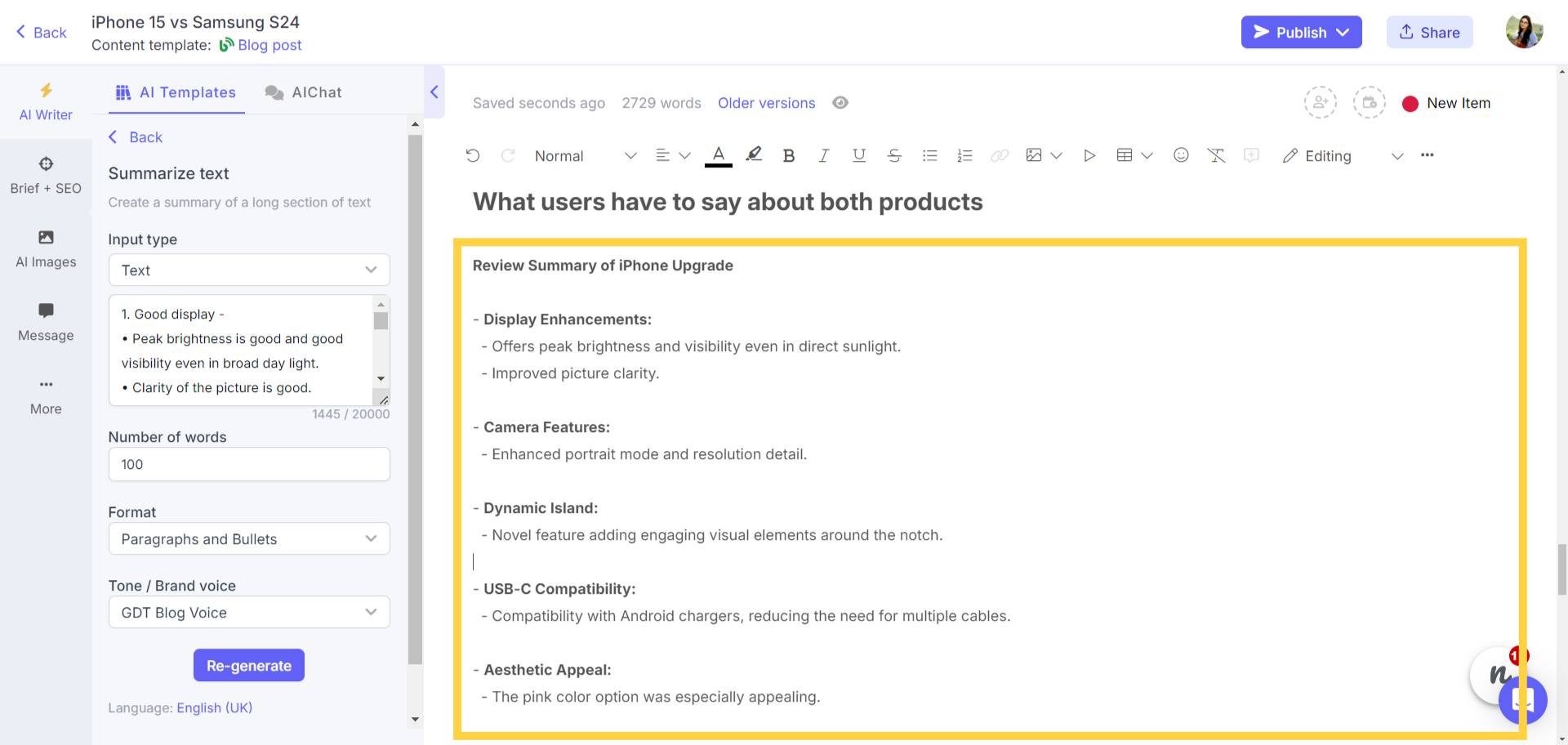Expand the image insert dropdown arrow
Viewport: 1568px width, 745px height.
(1057, 155)
